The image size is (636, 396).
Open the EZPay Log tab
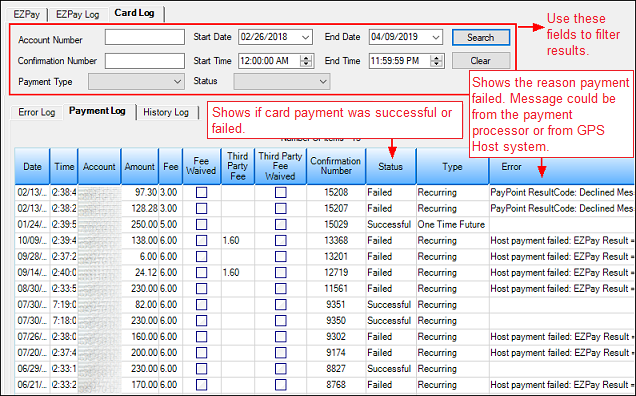(77, 14)
